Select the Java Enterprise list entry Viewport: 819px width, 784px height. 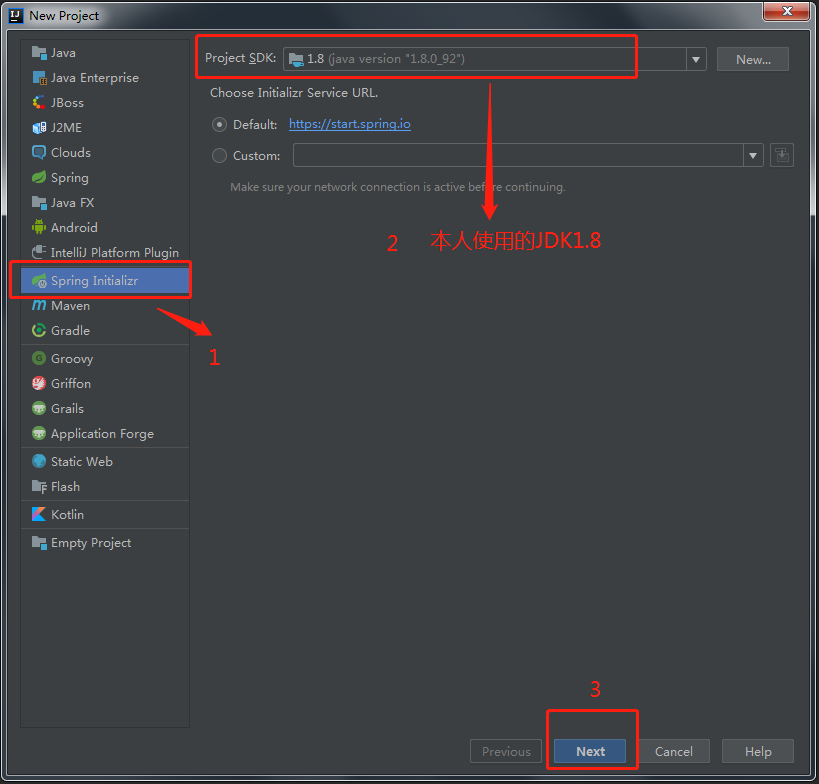tap(105, 78)
